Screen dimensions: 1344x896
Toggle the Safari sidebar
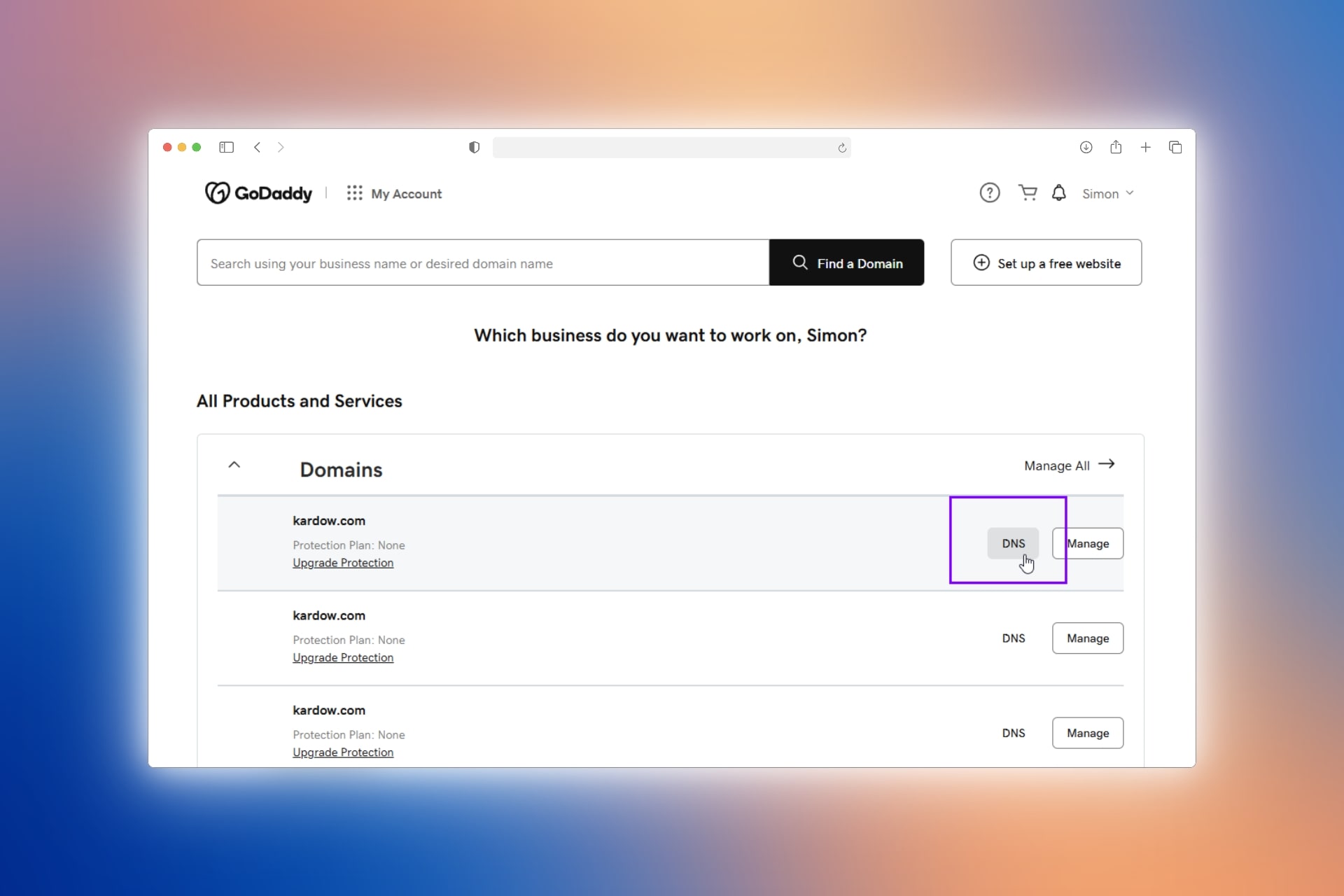coord(226,147)
